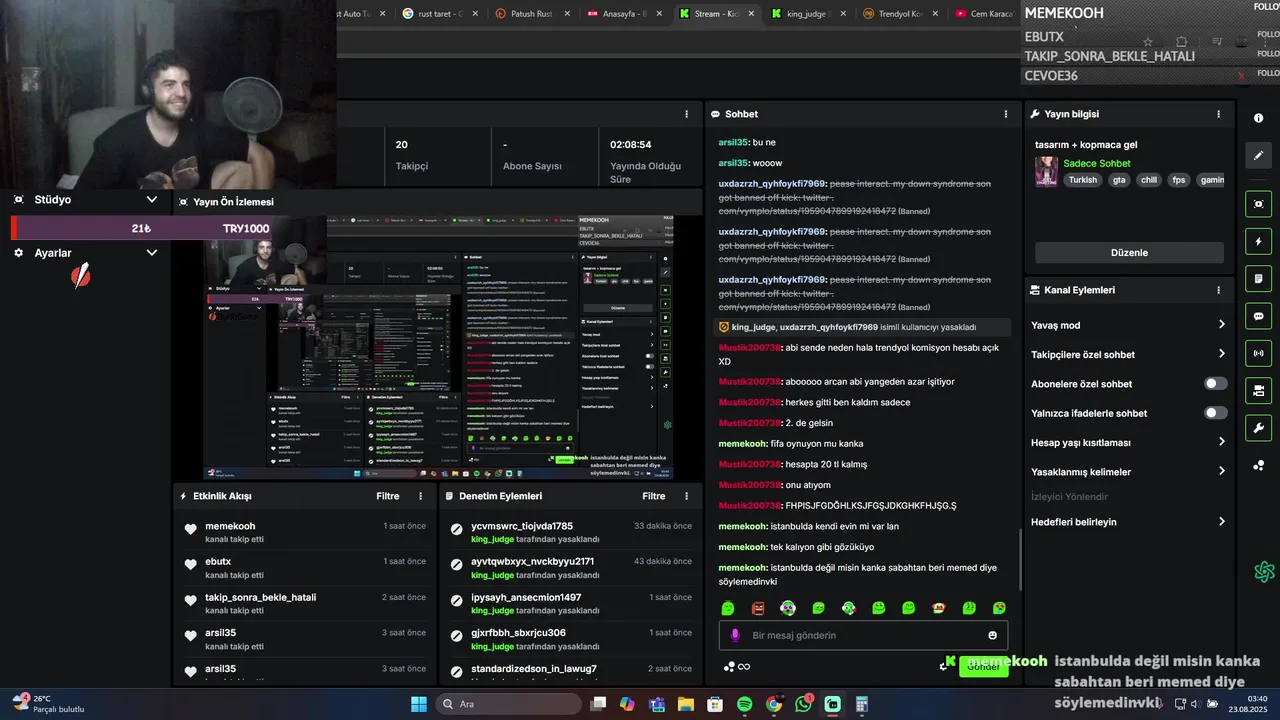Image resolution: width=1280 pixels, height=720 pixels.
Task: Click the pencil edit icon in sidebar
Action: click(x=1258, y=155)
